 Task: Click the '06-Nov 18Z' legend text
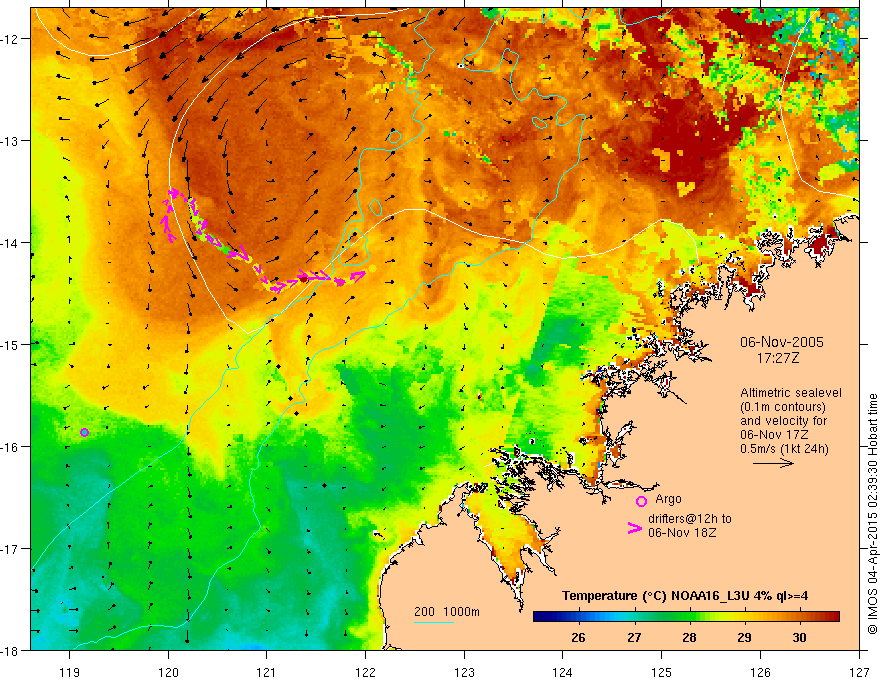[682, 533]
